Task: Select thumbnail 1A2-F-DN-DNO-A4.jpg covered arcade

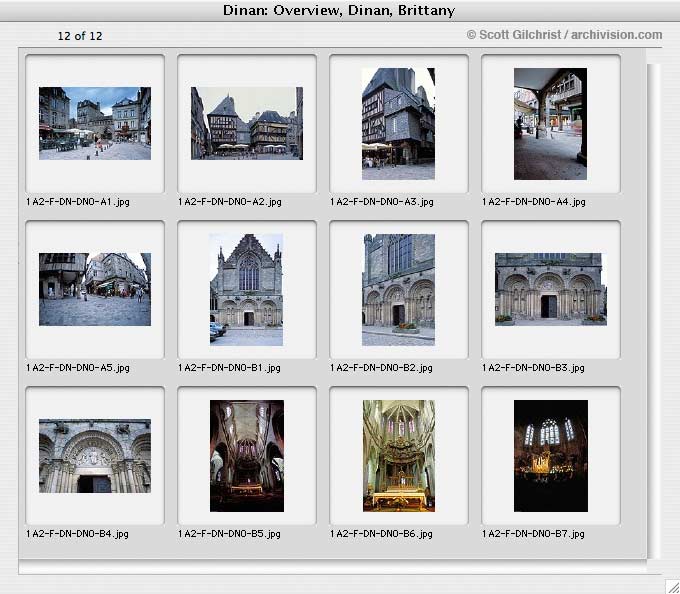Action: 550,124
